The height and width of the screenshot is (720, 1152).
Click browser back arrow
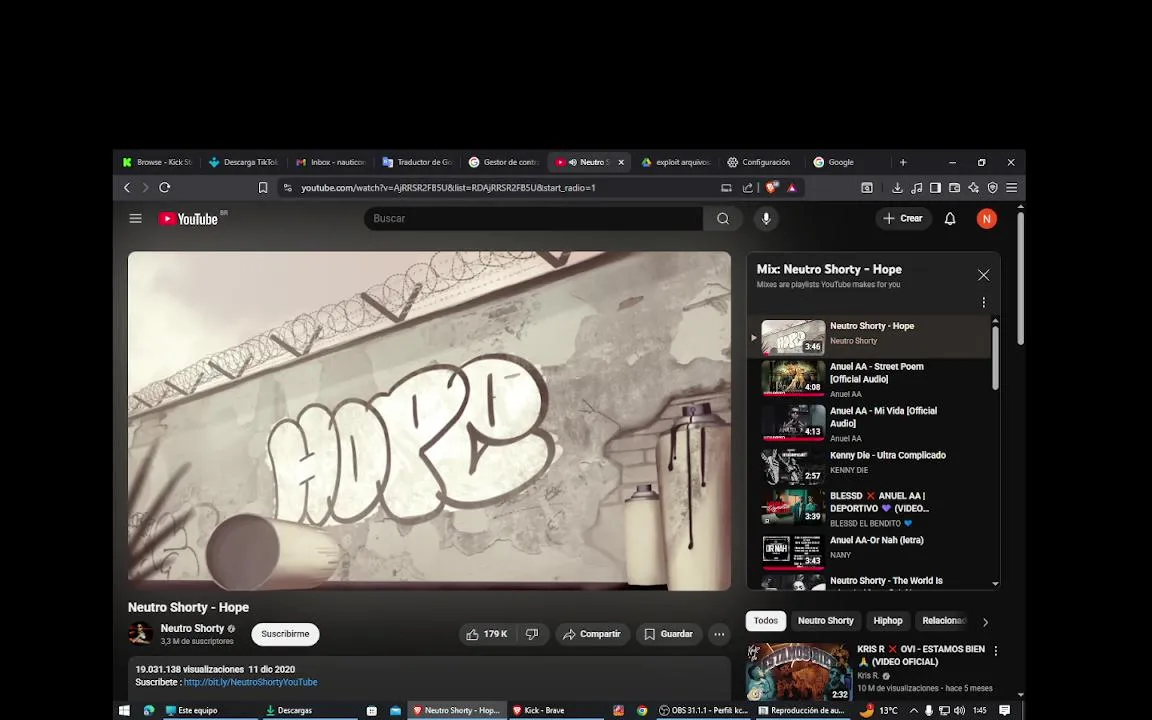coord(127,187)
